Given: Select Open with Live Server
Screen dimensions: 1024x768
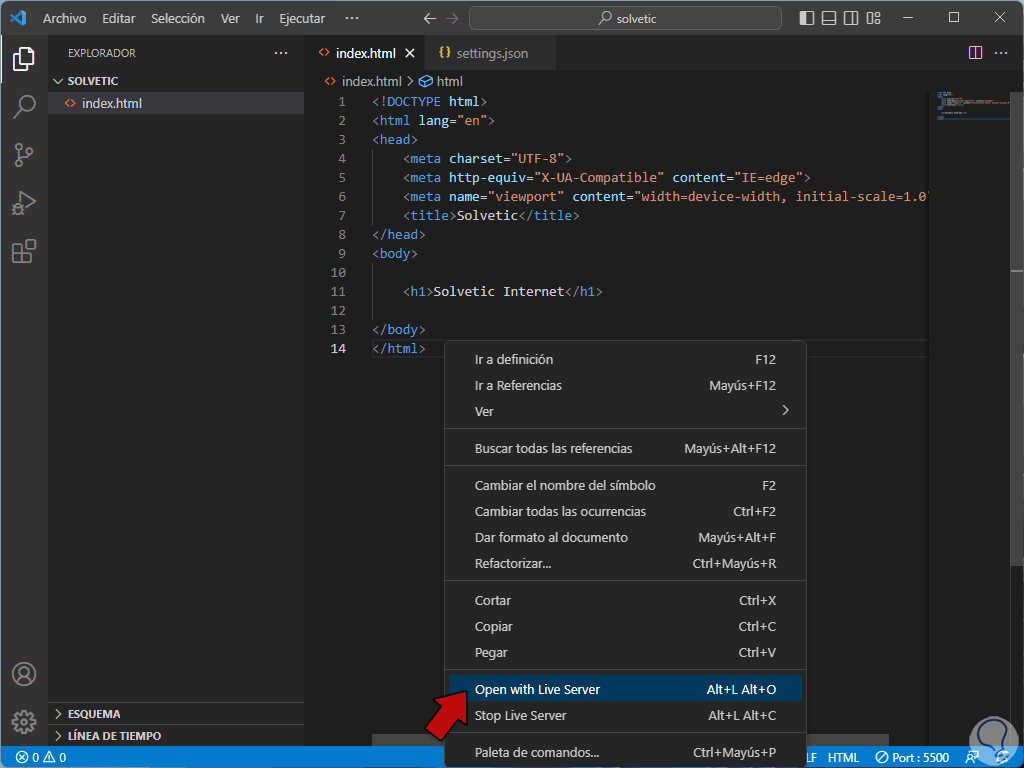Looking at the screenshot, I should point(537,689).
